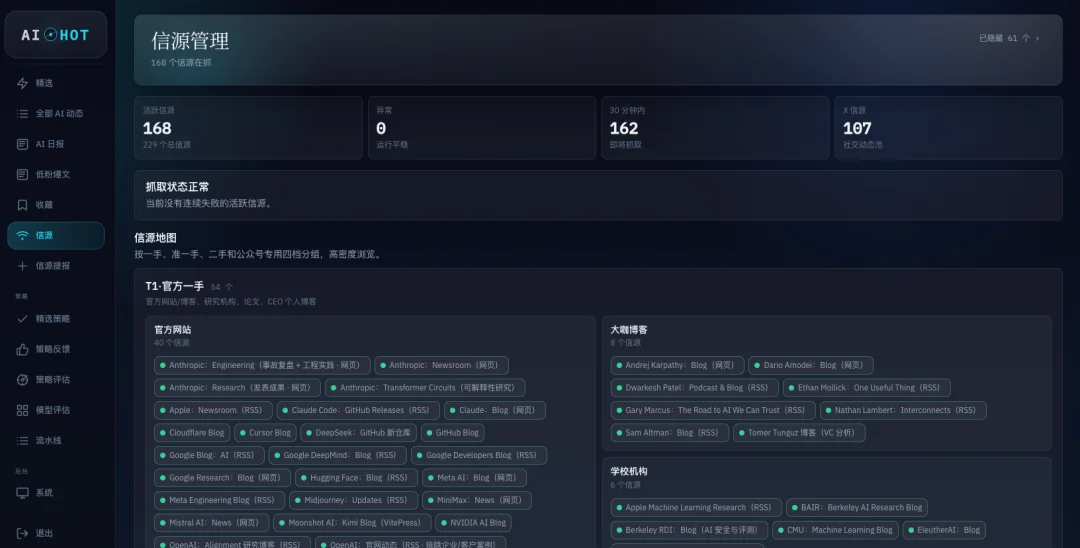
Task: Open Meta Engineering Blog chip
Action: tap(219, 500)
